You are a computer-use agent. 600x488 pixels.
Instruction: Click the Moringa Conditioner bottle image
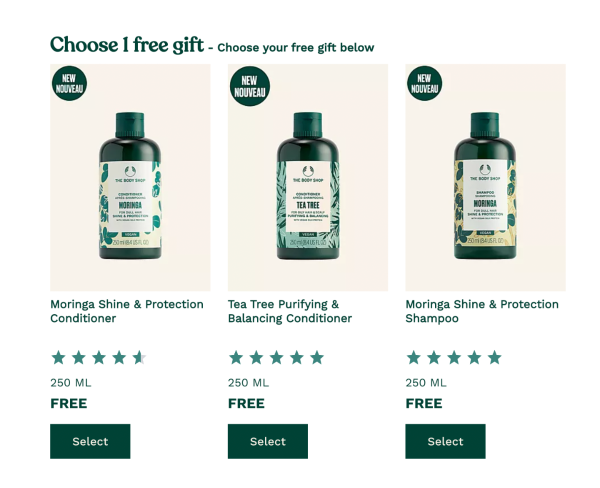130,178
